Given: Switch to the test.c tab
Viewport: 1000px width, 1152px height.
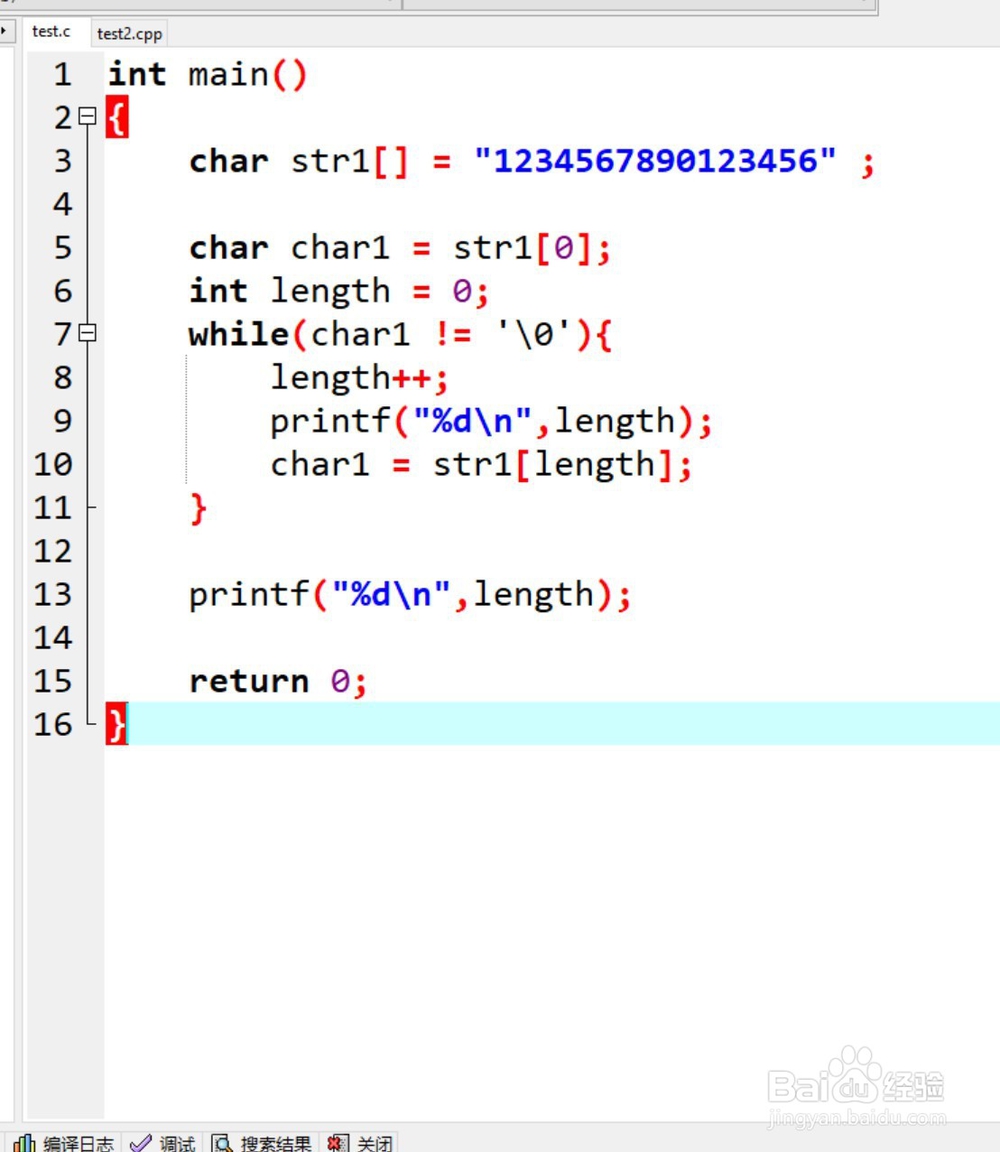Looking at the screenshot, I should [51, 32].
